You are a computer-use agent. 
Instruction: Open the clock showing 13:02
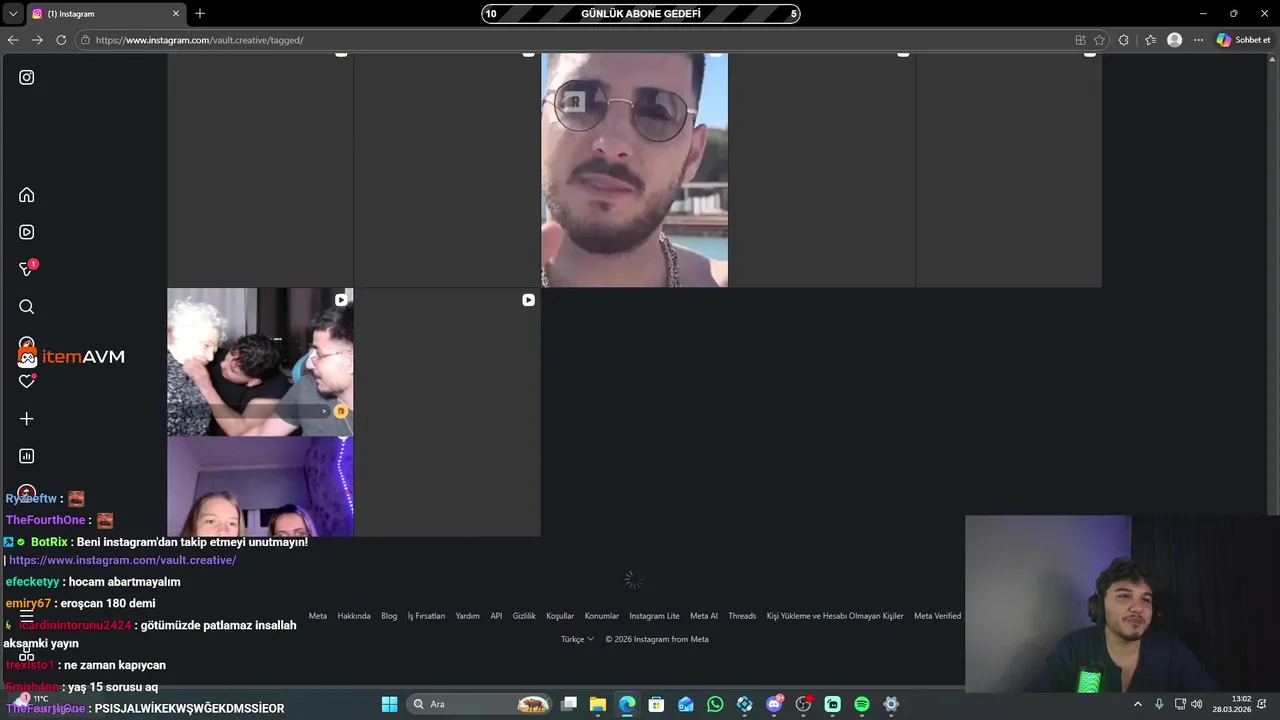coord(1232,704)
